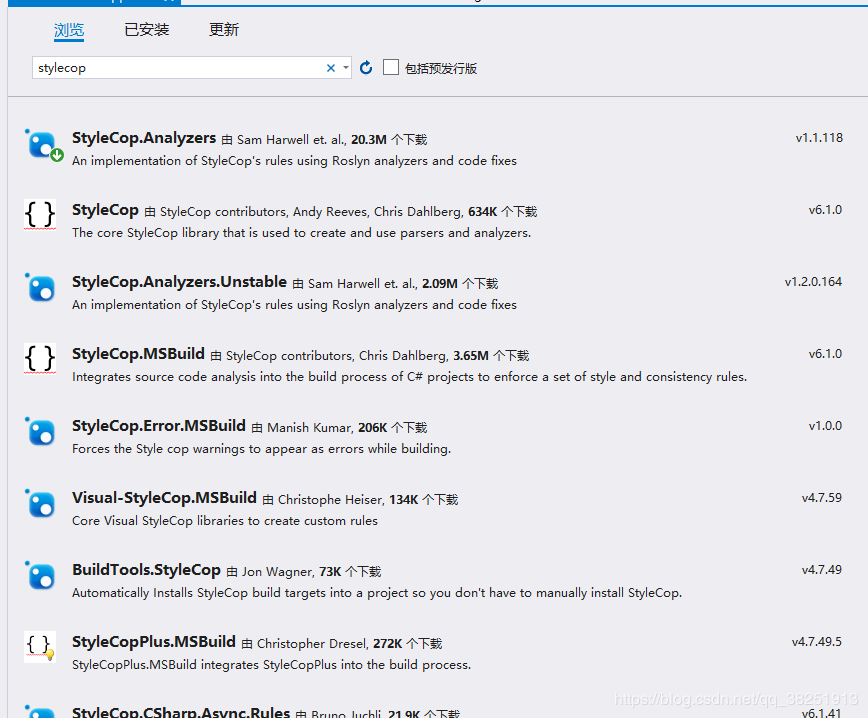
Task: Clear the stylecop search text
Action: pos(331,68)
